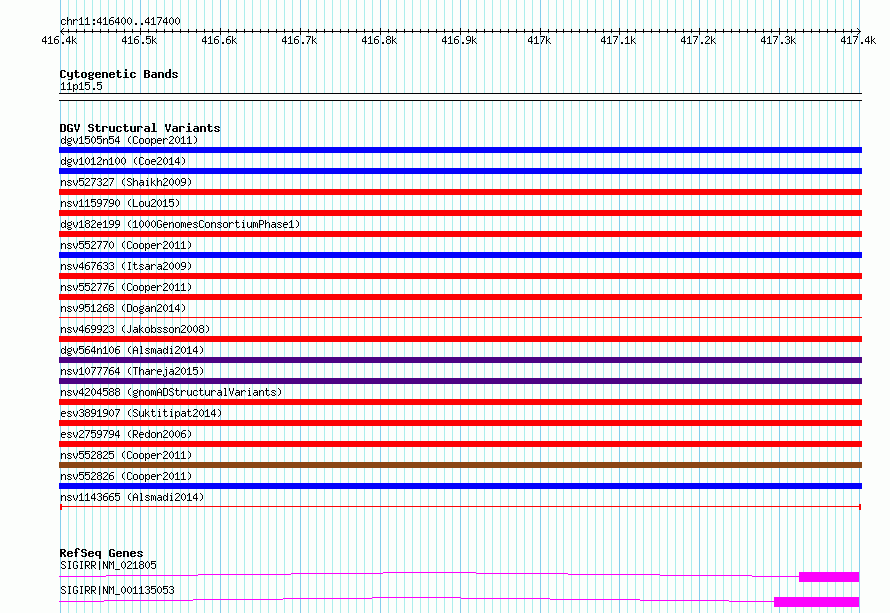Click the red bar under nsv467633
Image resolution: width=890 pixels, height=613 pixels.
pos(460,276)
